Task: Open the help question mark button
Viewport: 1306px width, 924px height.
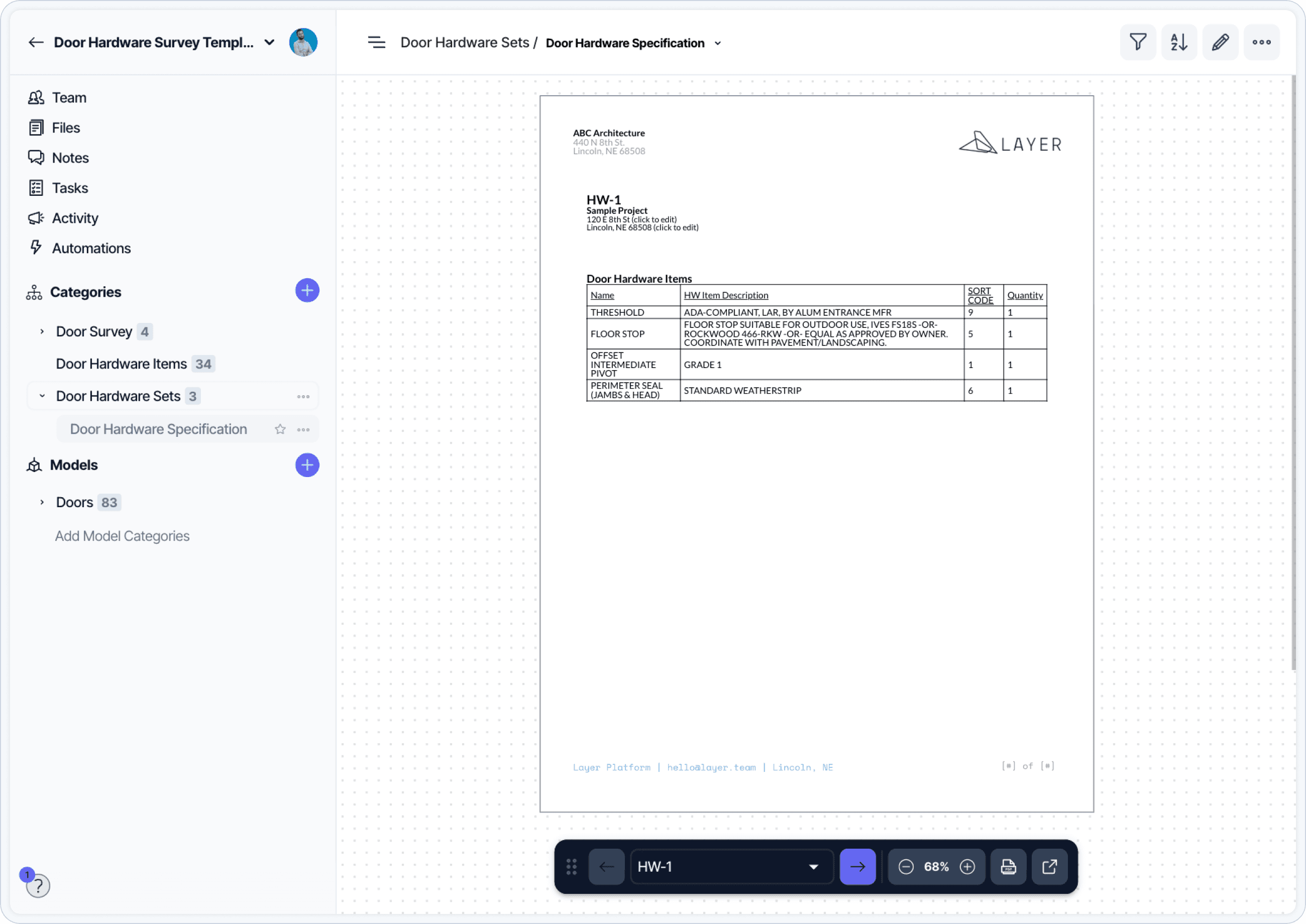Action: point(38,885)
